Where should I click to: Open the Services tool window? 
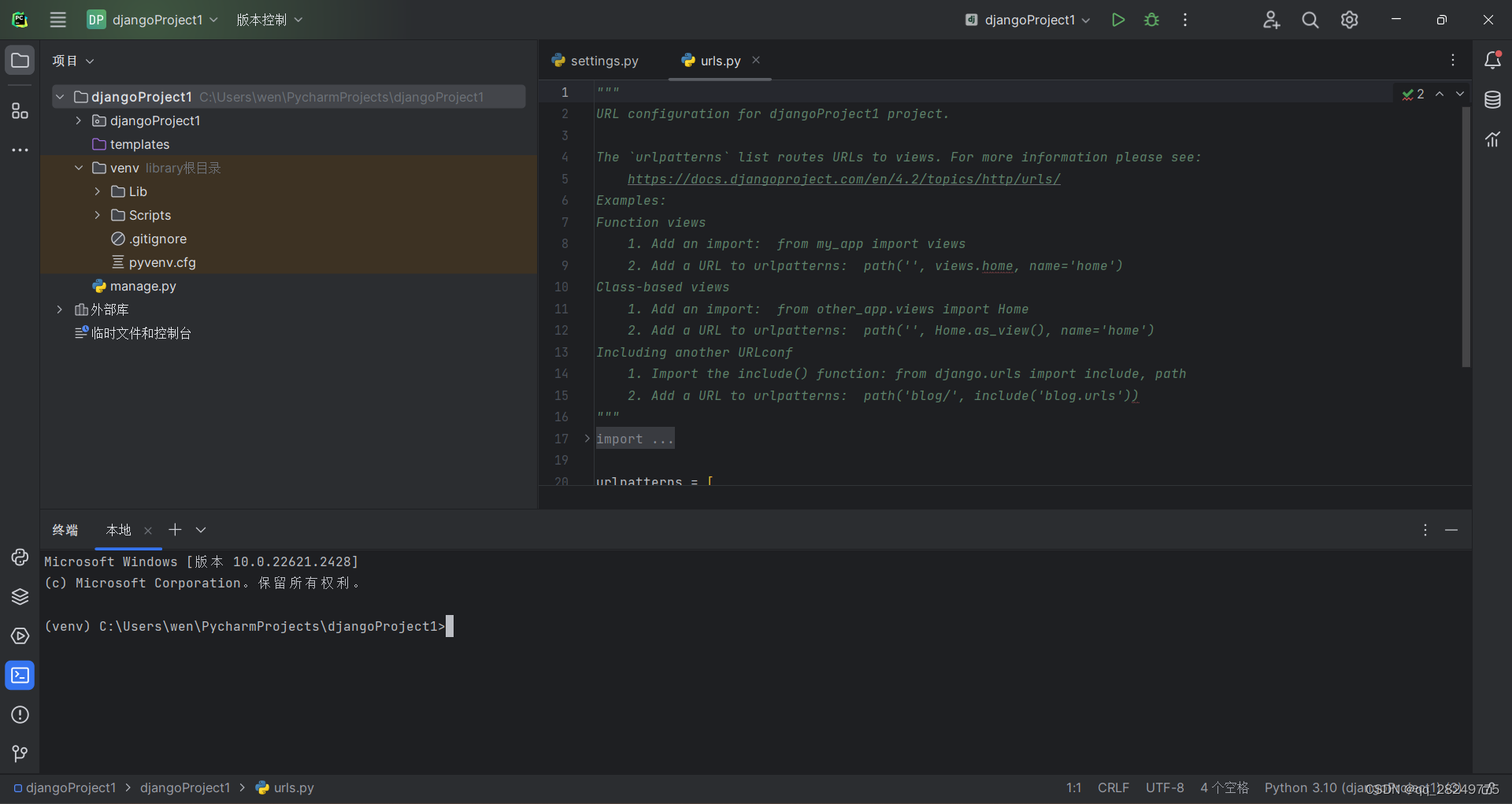coord(20,636)
